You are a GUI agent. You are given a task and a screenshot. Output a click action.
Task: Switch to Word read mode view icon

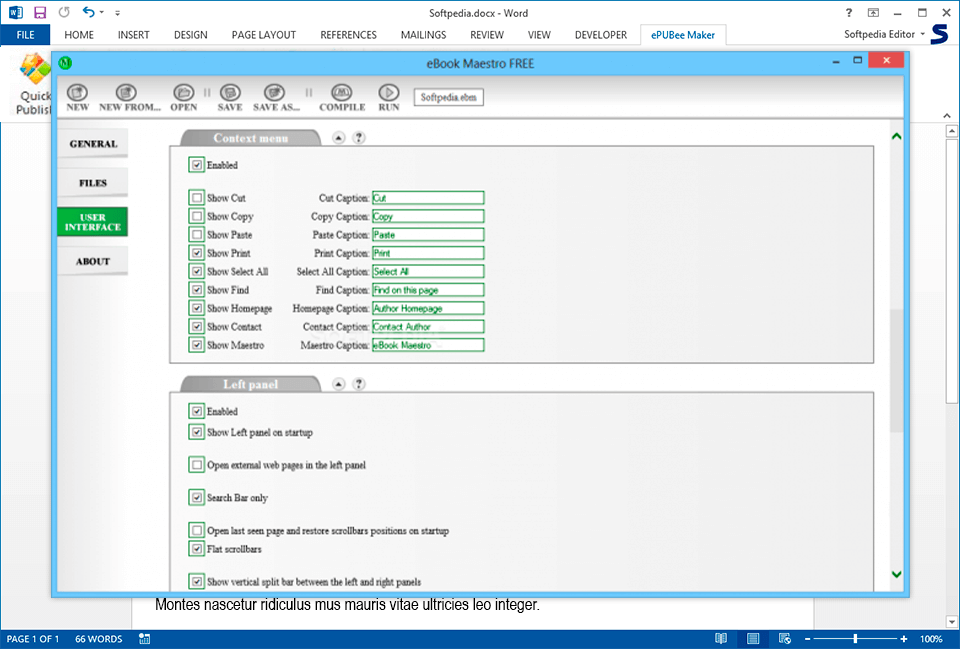pyautogui.click(x=721, y=639)
